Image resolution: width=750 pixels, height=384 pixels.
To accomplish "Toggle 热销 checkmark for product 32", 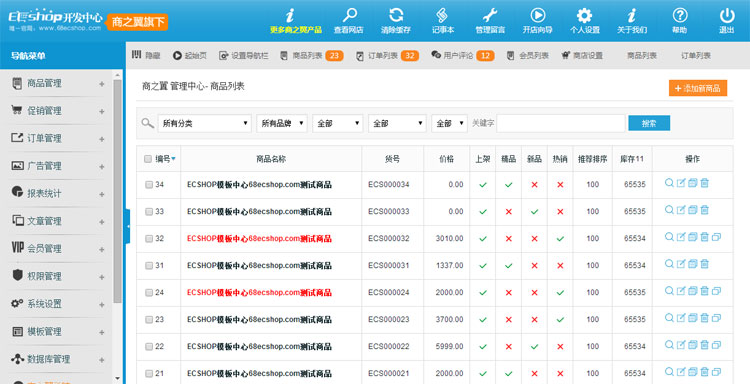I will (560, 239).
